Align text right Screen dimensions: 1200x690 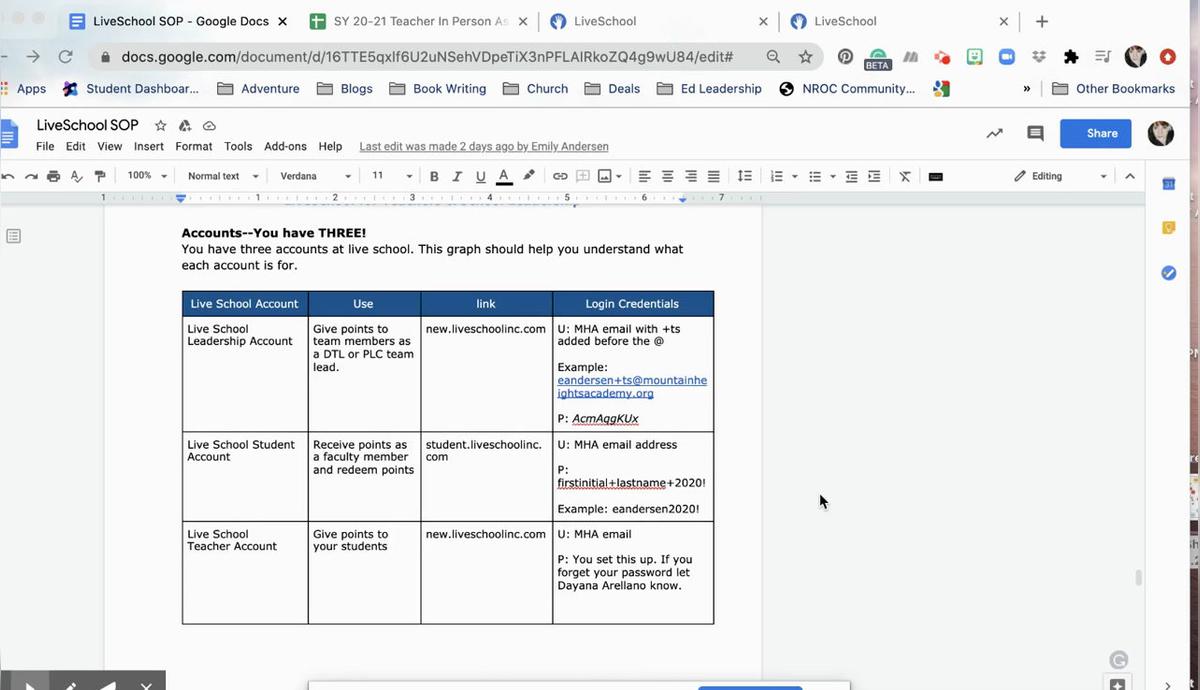coord(691,176)
